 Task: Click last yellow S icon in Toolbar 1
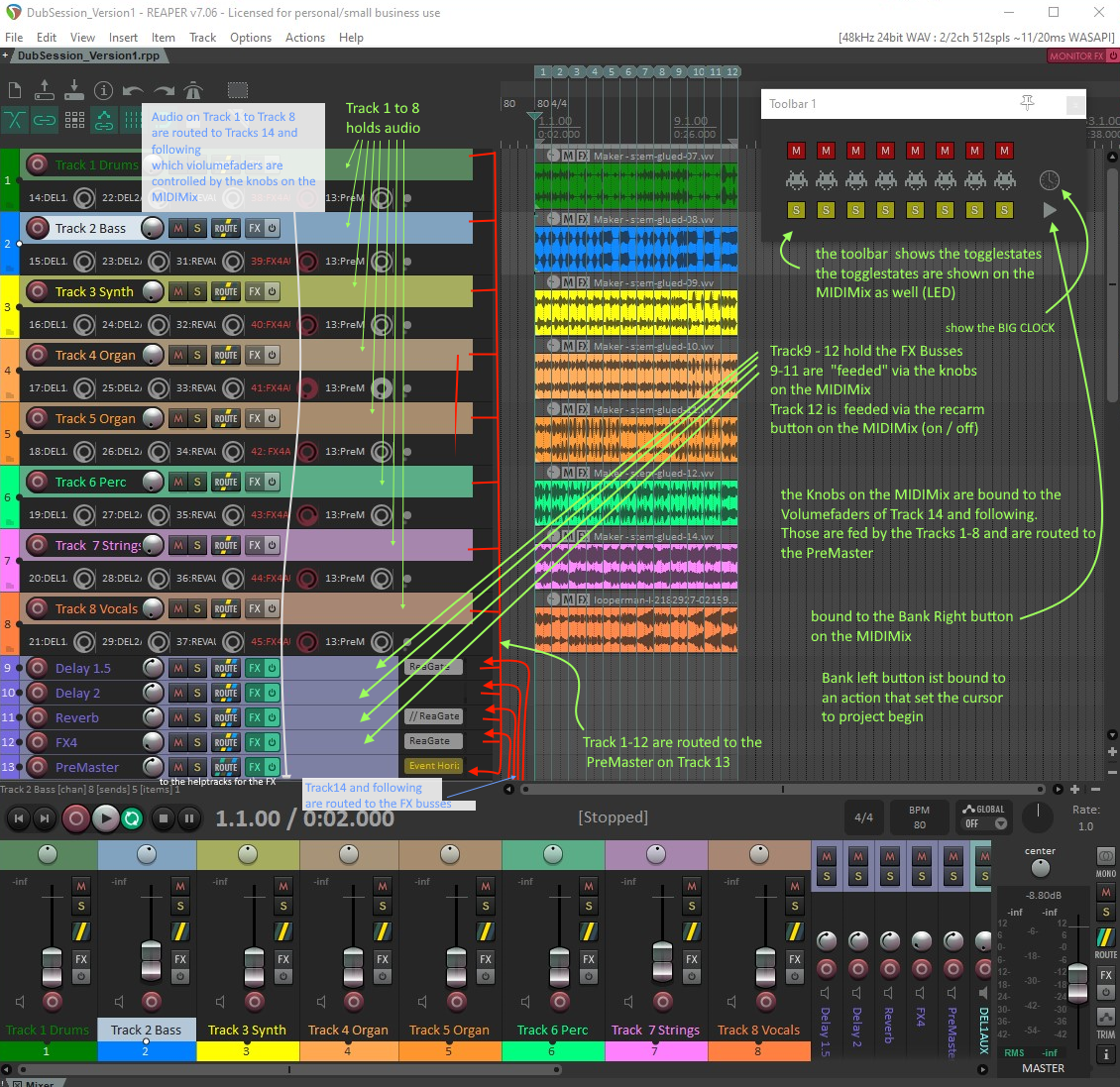tap(1004, 210)
